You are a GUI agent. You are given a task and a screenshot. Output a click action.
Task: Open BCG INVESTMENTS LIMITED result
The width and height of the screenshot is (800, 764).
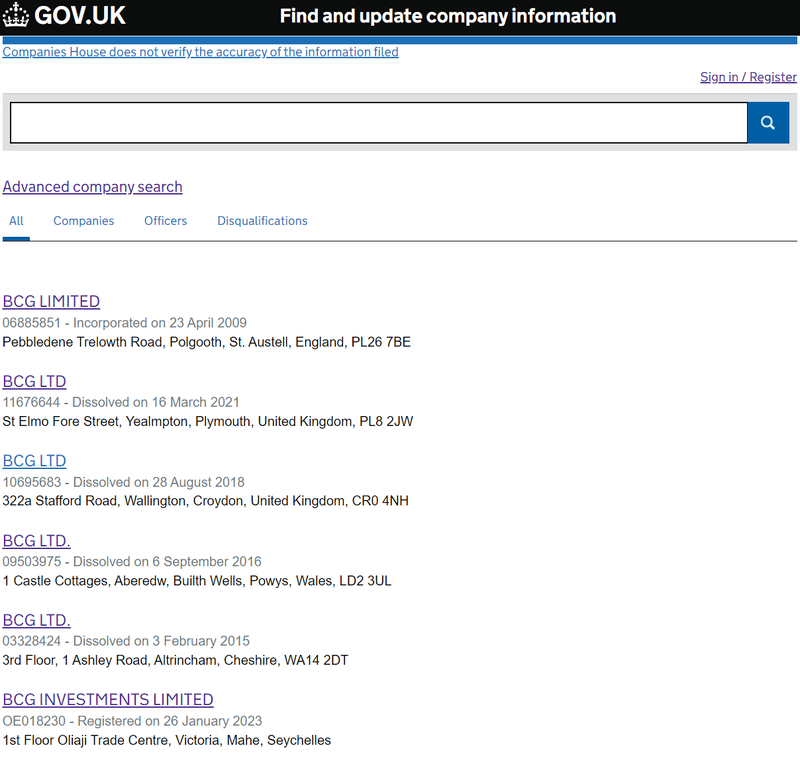[108, 700]
